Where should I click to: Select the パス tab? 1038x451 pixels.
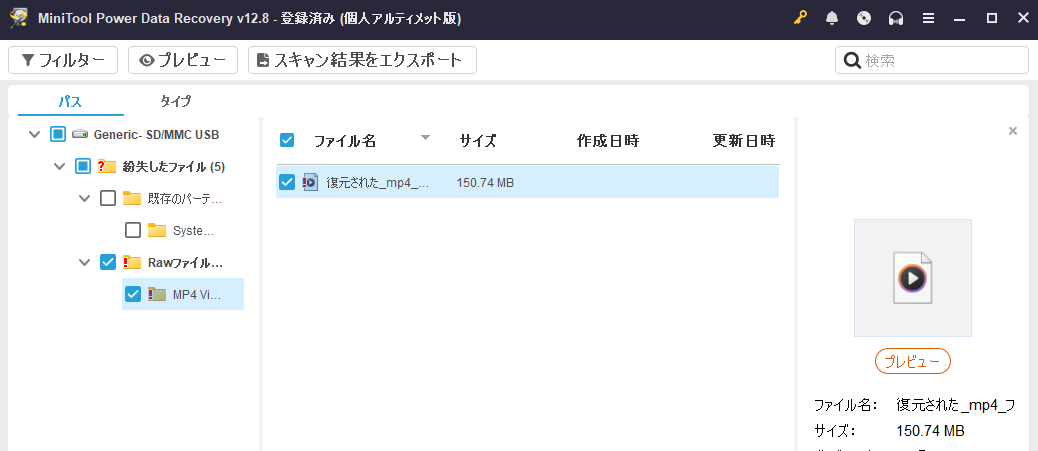click(70, 101)
